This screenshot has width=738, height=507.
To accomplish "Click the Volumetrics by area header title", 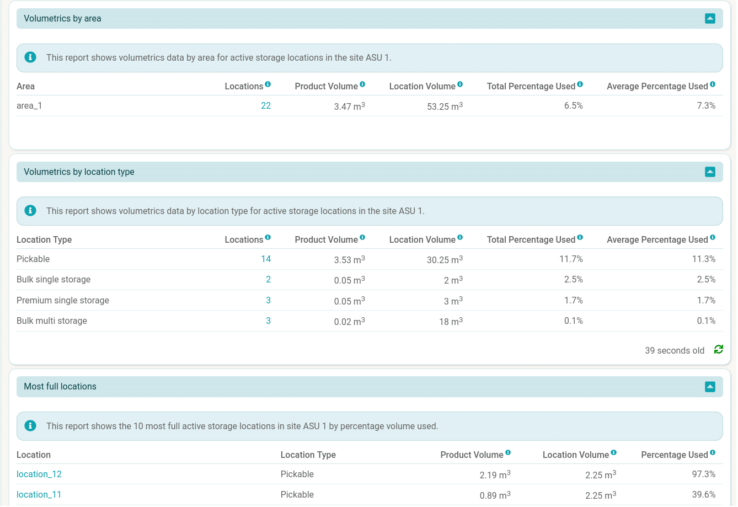I will [63, 18].
